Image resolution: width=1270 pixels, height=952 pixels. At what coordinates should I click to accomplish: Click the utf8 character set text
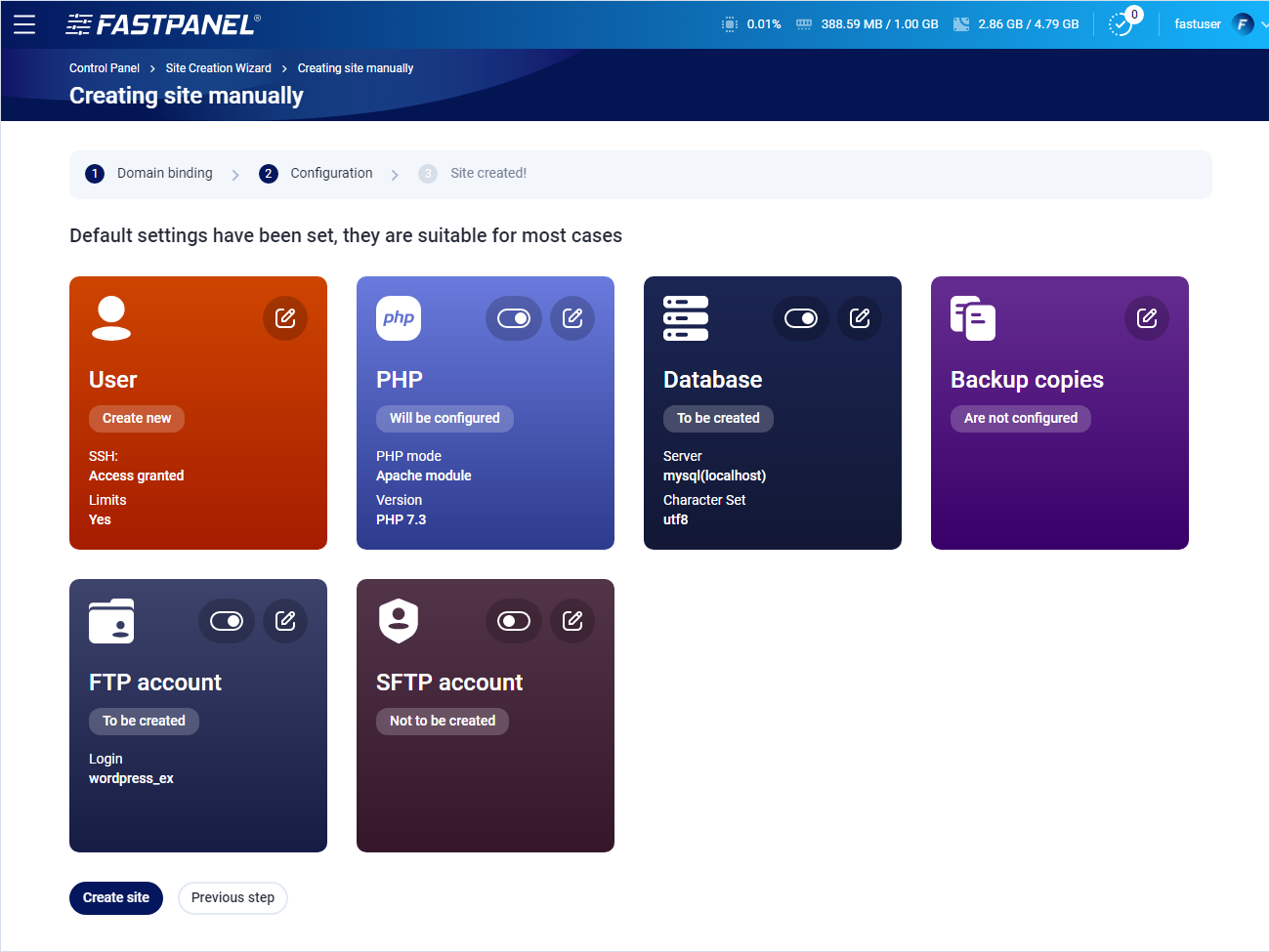pyautogui.click(x=676, y=520)
